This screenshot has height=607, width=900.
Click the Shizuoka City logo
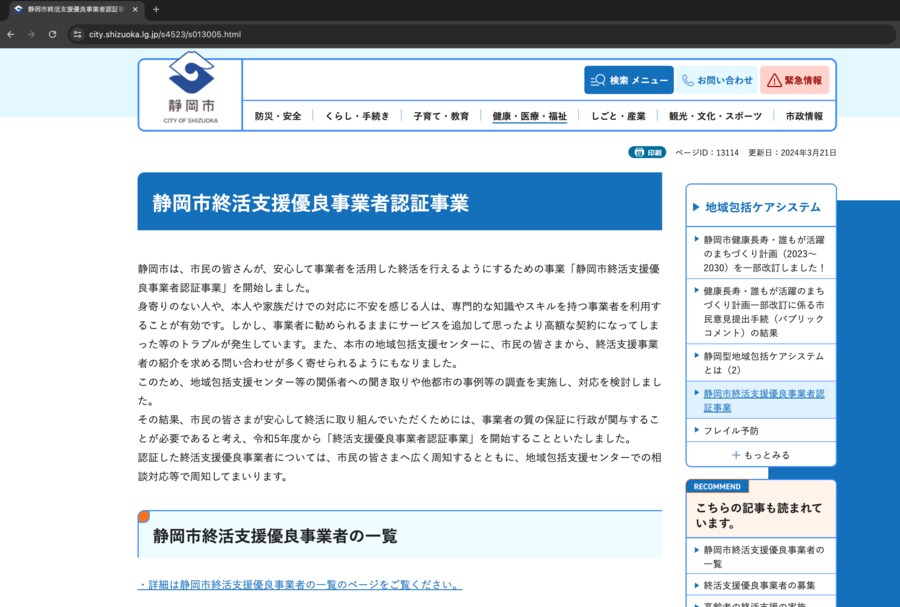click(x=190, y=94)
